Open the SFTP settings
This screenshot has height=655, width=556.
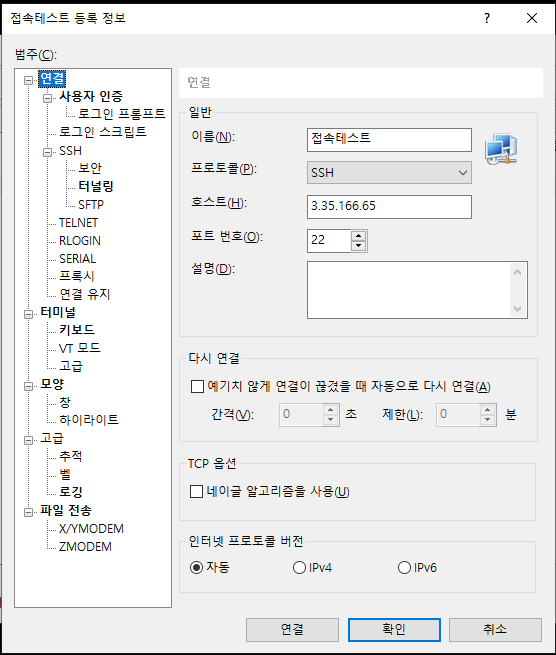click(x=91, y=205)
